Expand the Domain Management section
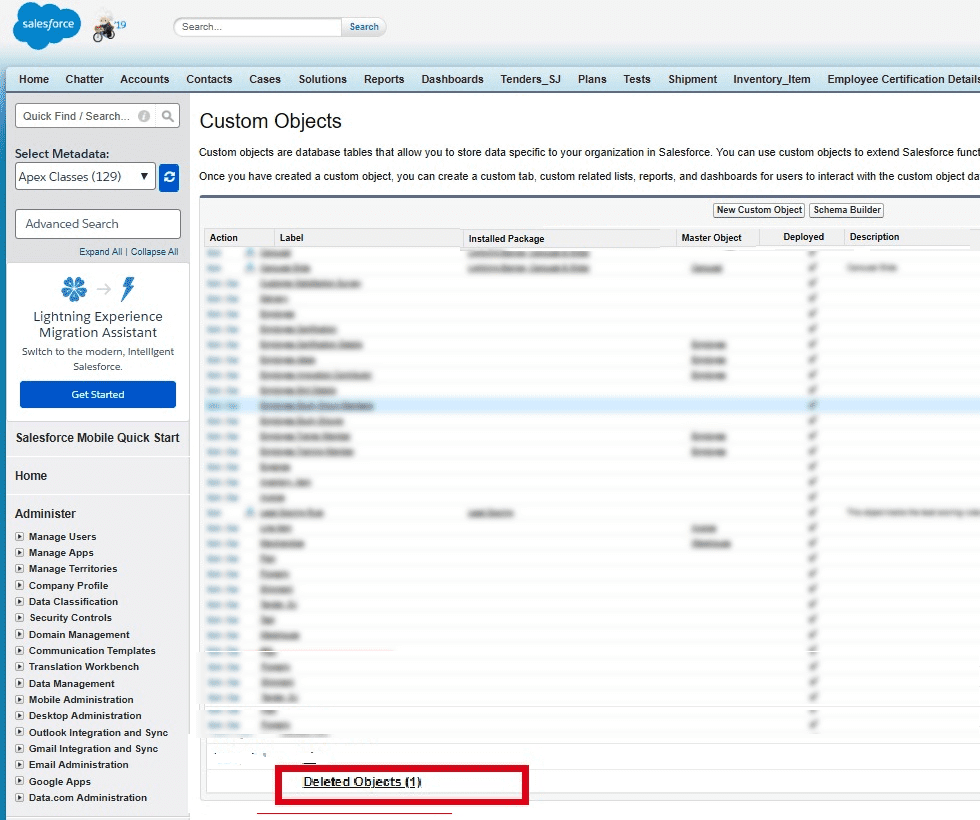Screen dimensions: 980x820 coord(19,634)
